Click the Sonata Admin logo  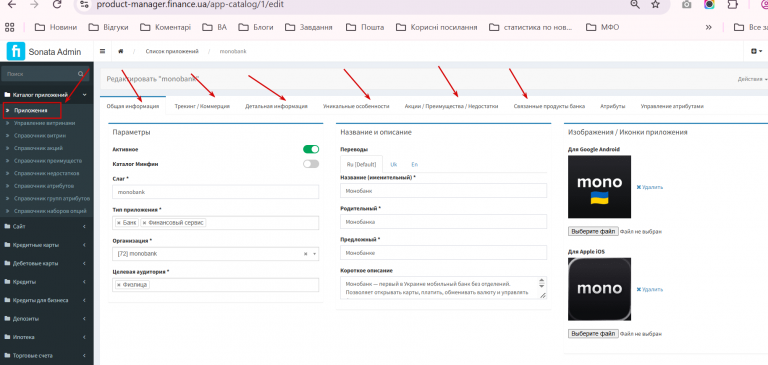point(45,51)
